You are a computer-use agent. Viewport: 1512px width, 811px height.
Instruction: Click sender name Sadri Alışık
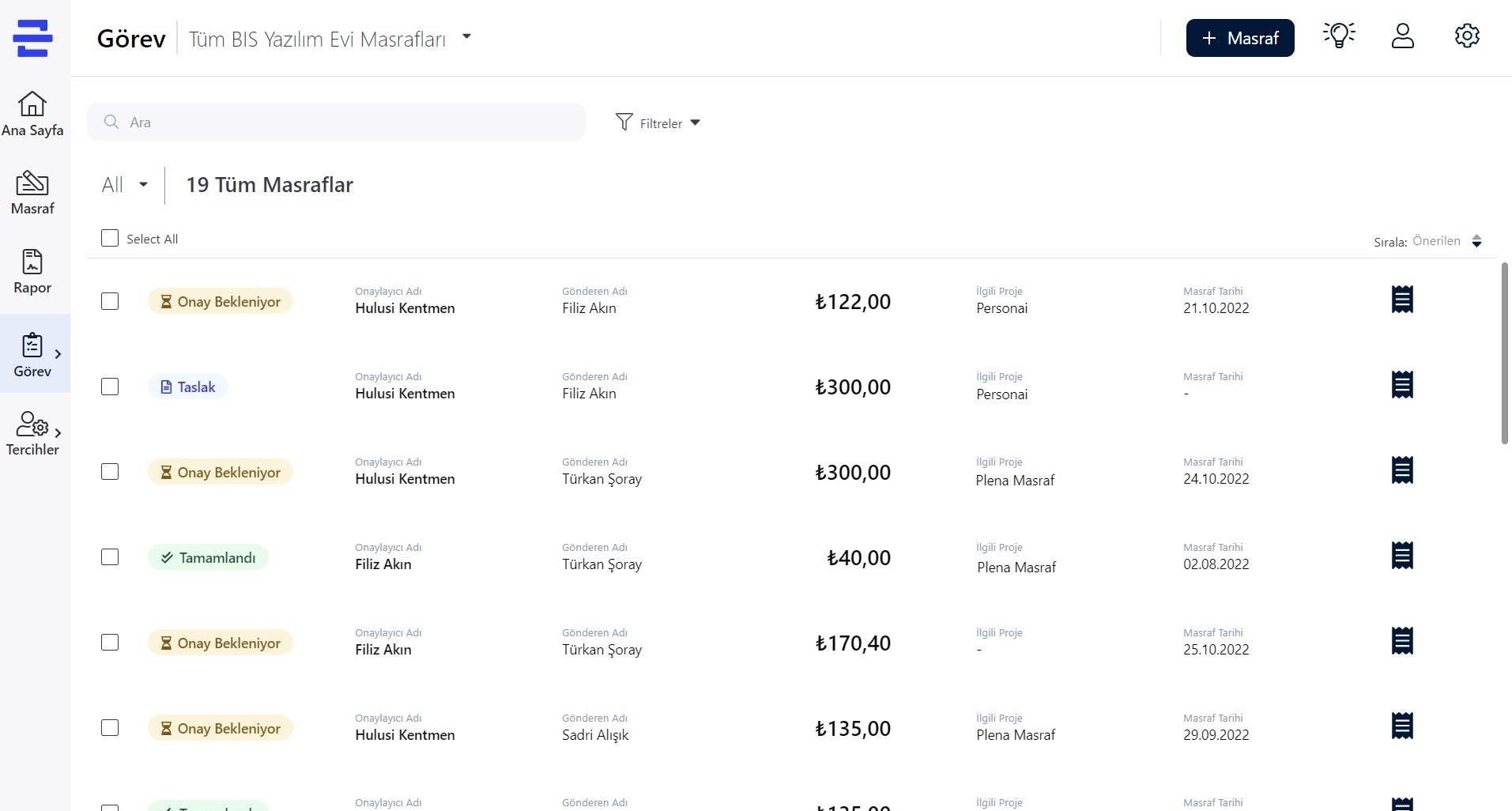point(595,735)
